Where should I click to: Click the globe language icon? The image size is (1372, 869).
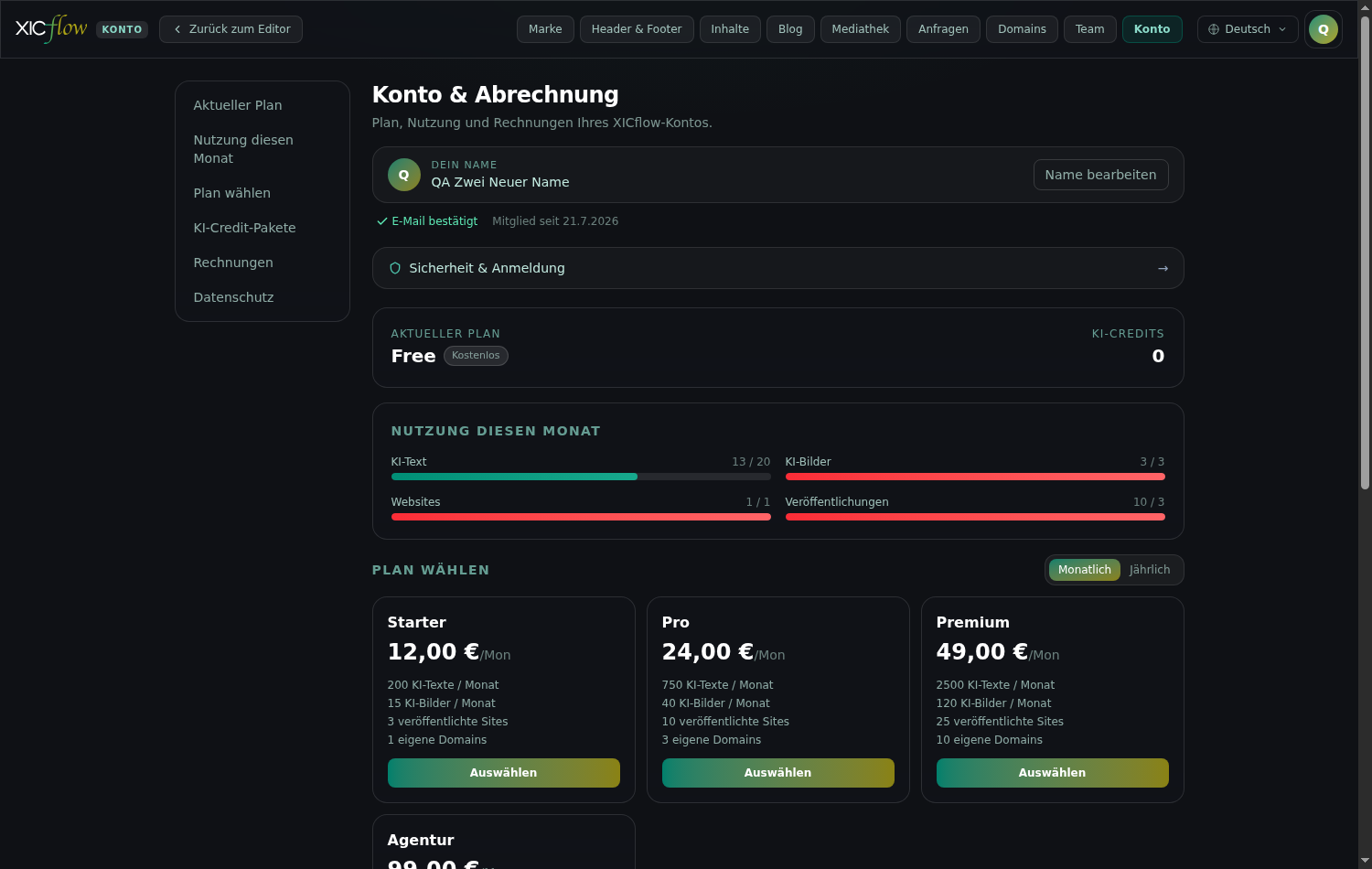point(1214,29)
